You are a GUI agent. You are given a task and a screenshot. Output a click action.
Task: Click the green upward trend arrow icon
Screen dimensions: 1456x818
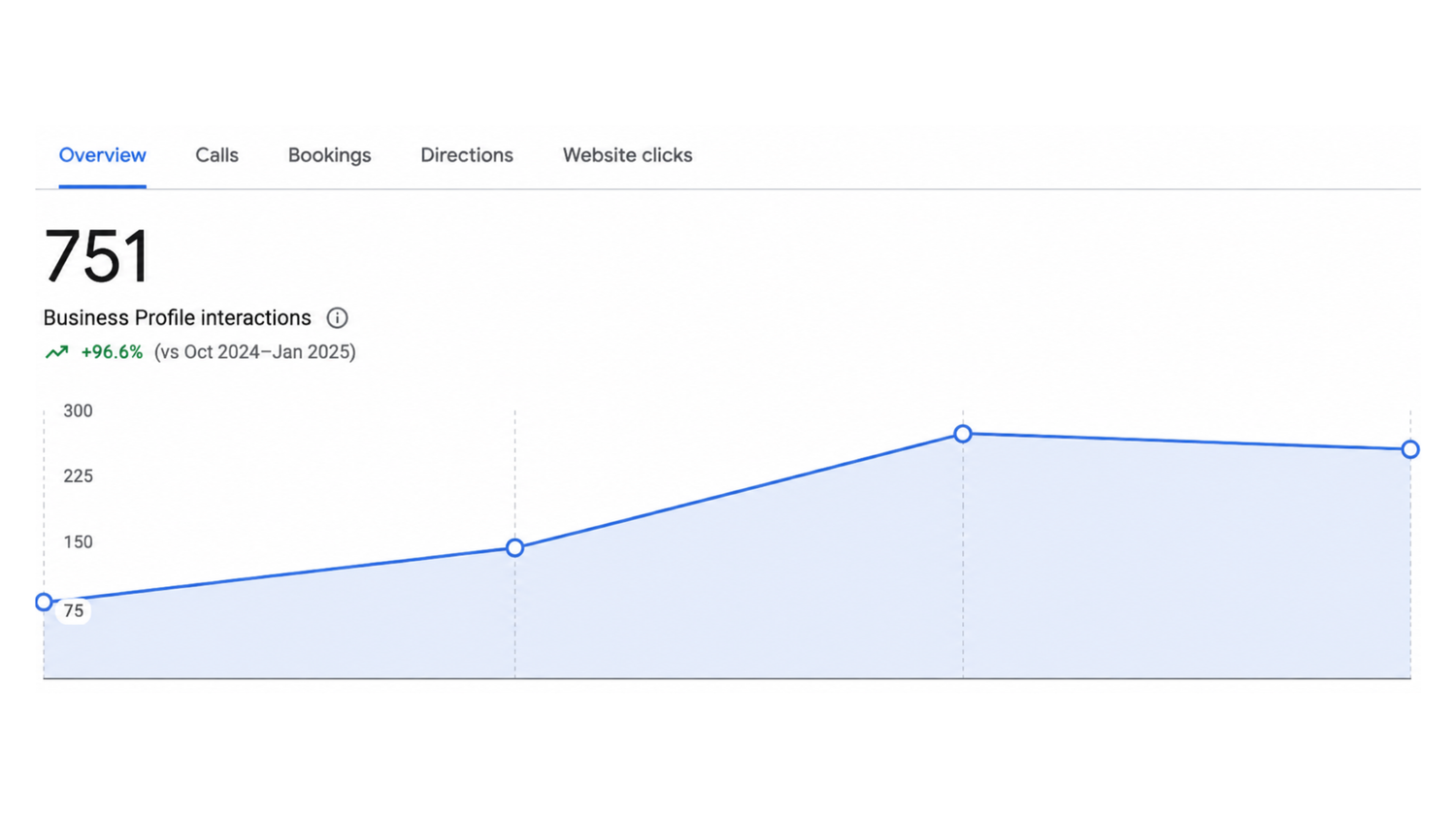[x=57, y=352]
